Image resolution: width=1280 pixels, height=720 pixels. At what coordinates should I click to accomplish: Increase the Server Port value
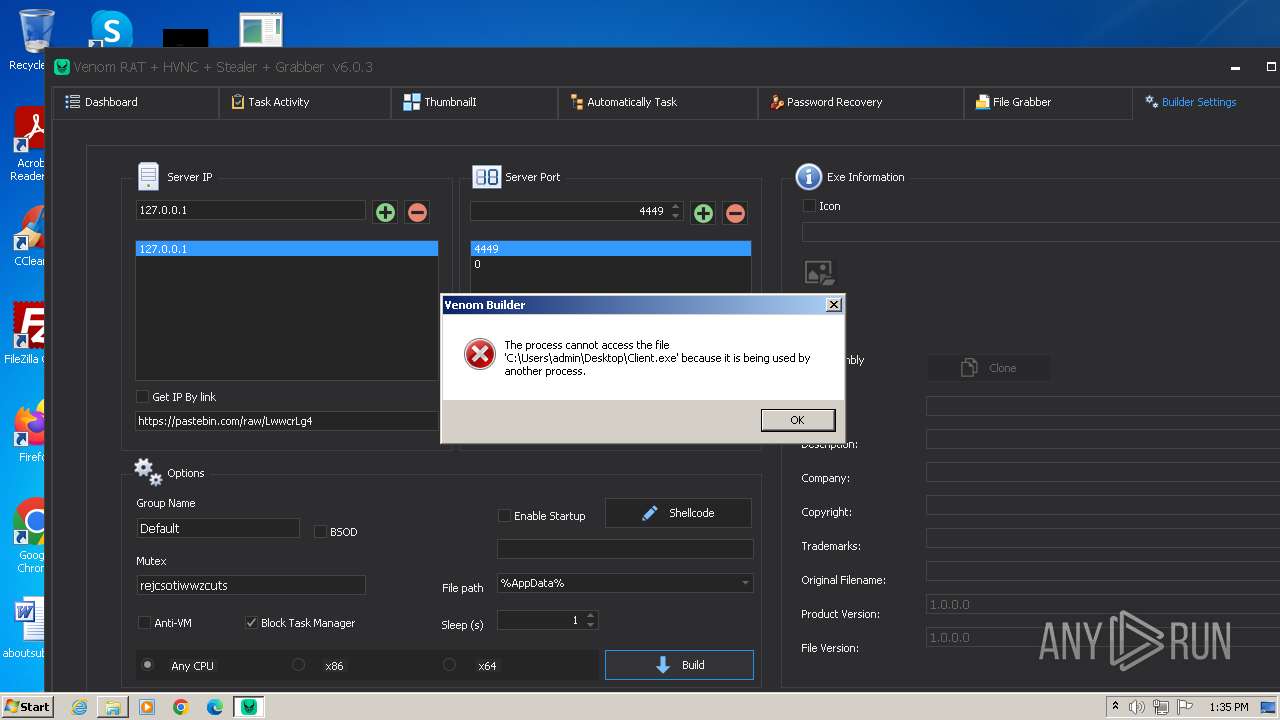[675, 206]
